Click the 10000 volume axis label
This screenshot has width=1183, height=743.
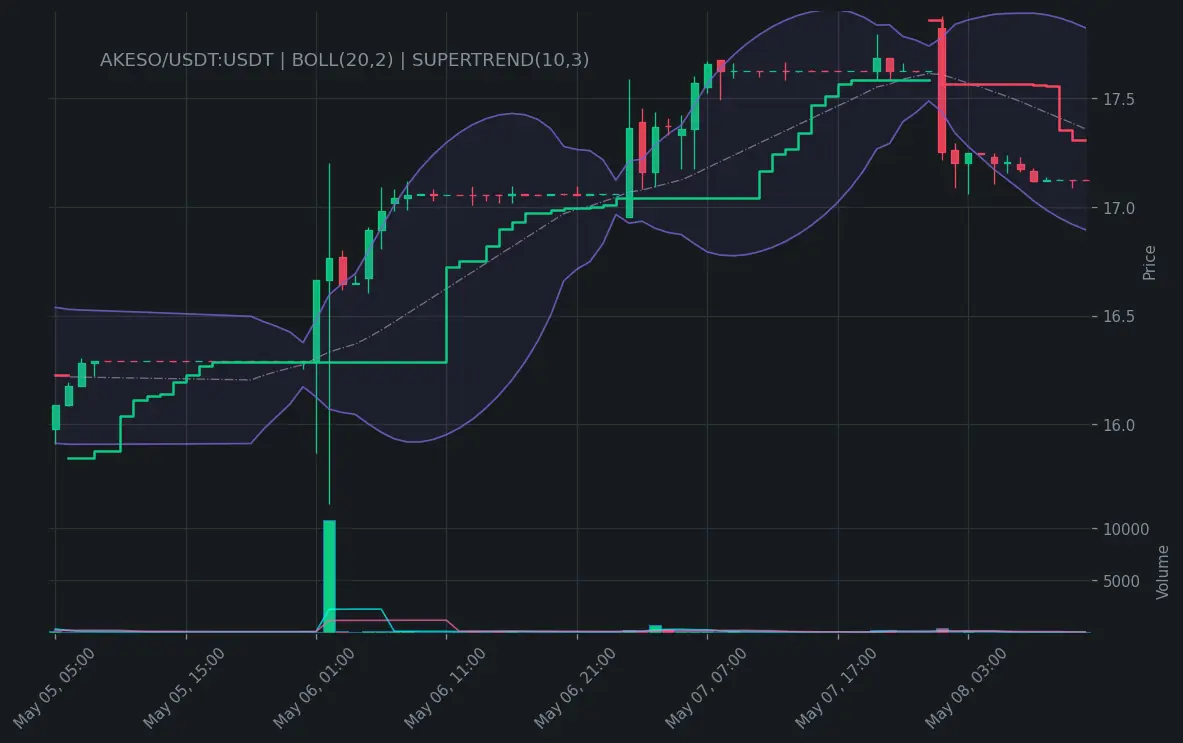1126,530
